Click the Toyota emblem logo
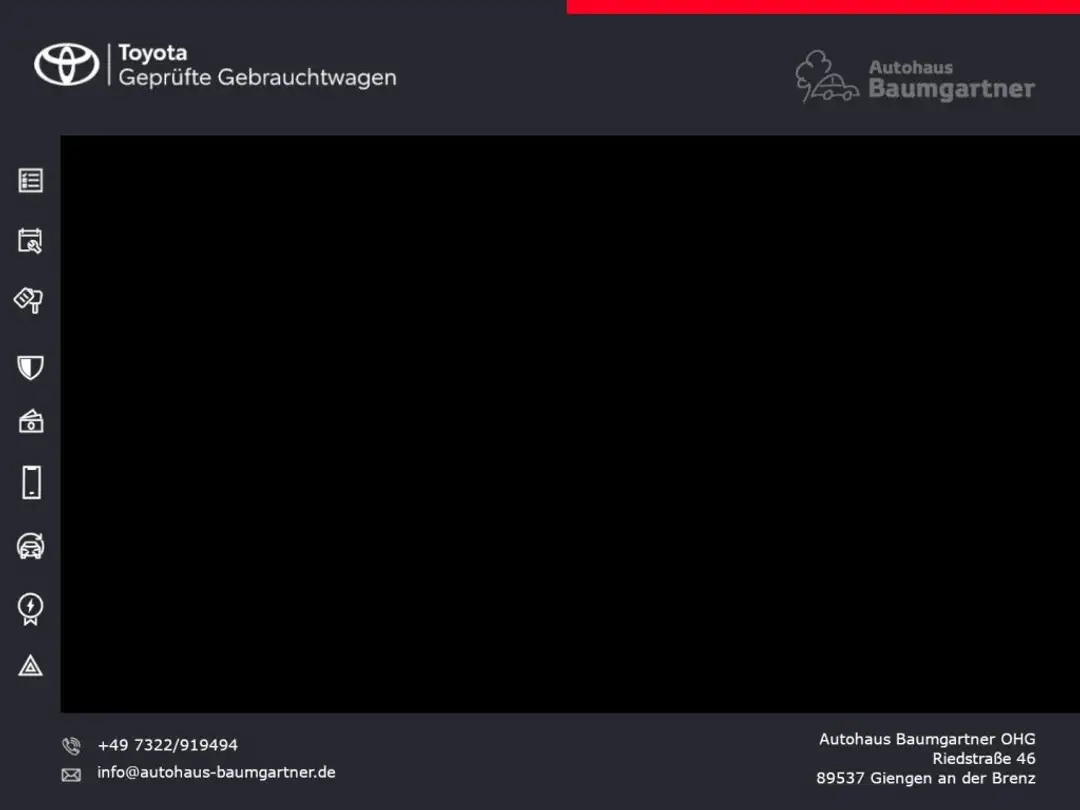This screenshot has height=810, width=1080. point(67,65)
